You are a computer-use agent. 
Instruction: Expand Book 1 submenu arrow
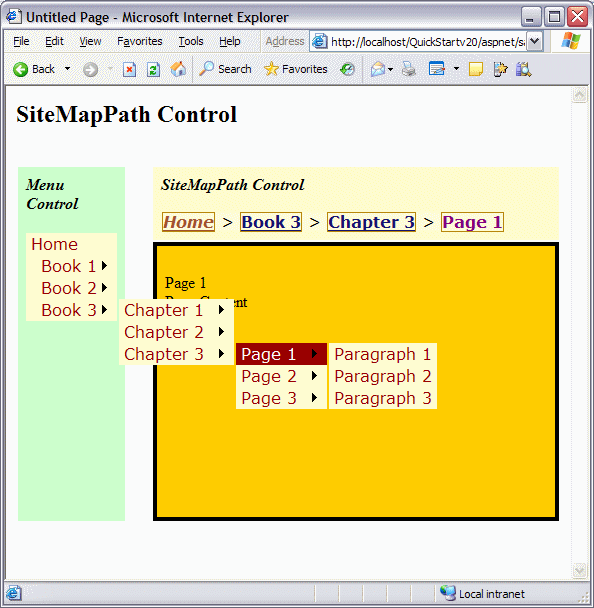pyautogui.click(x=104, y=266)
